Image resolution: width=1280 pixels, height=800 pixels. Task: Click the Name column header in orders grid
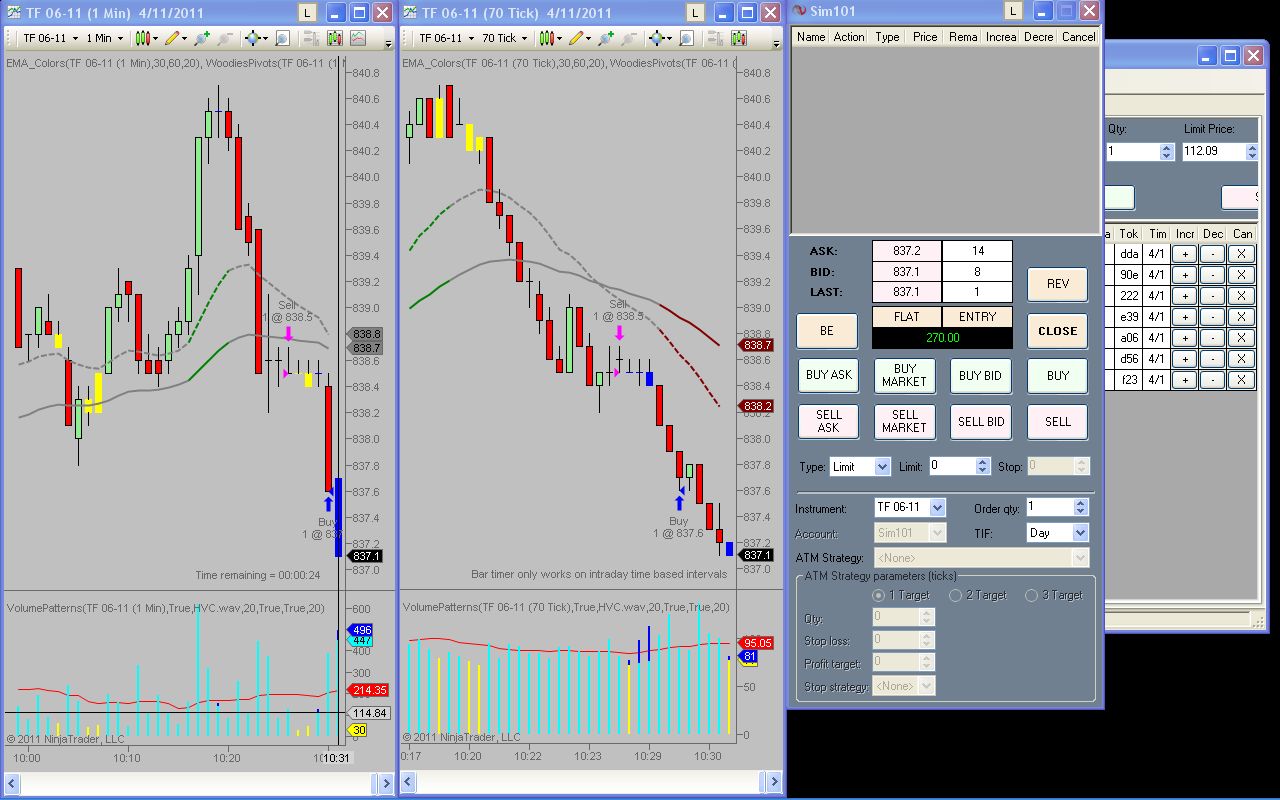point(811,37)
